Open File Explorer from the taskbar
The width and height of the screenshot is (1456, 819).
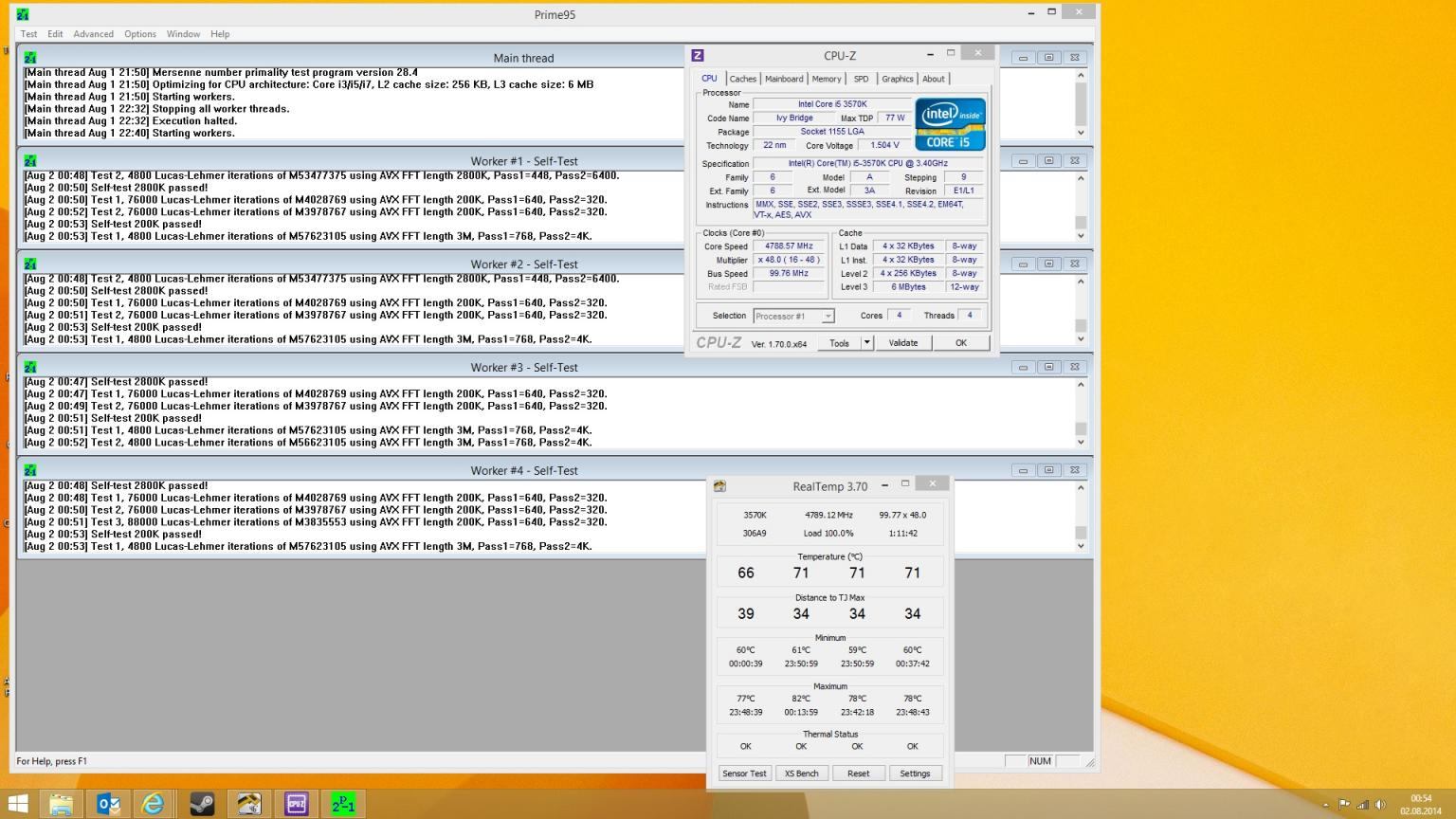point(61,805)
